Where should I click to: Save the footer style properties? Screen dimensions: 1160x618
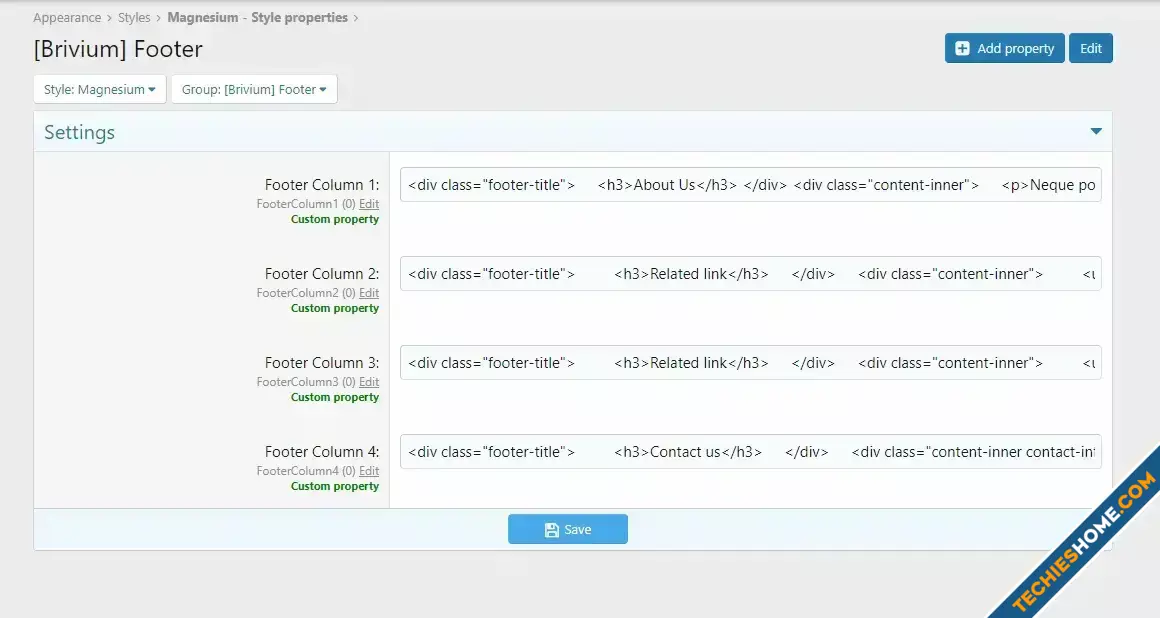(567, 529)
